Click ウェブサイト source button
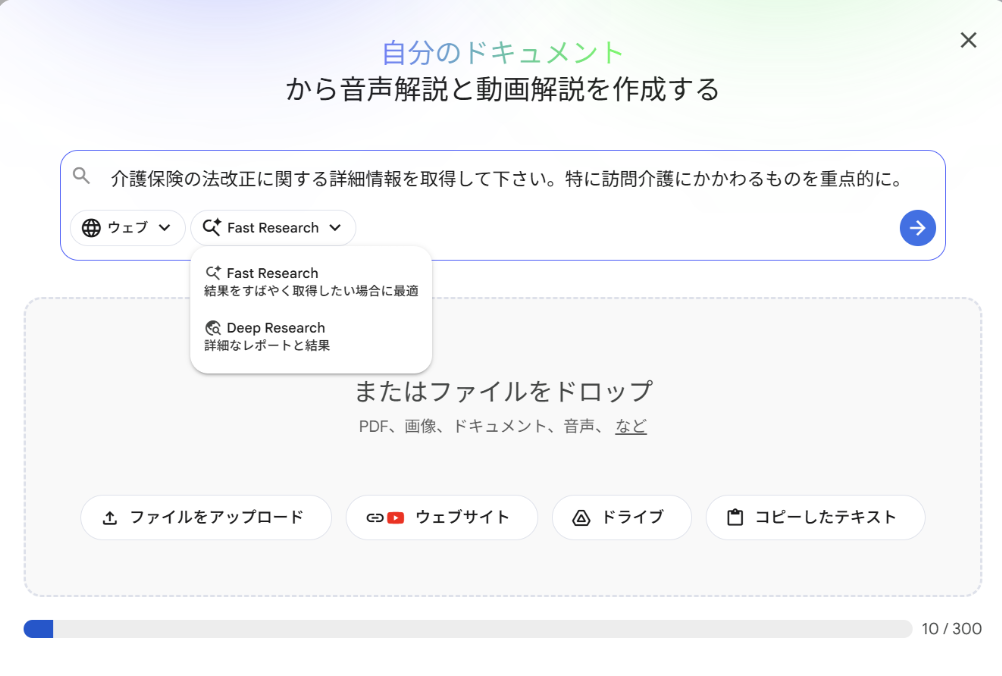 (442, 518)
